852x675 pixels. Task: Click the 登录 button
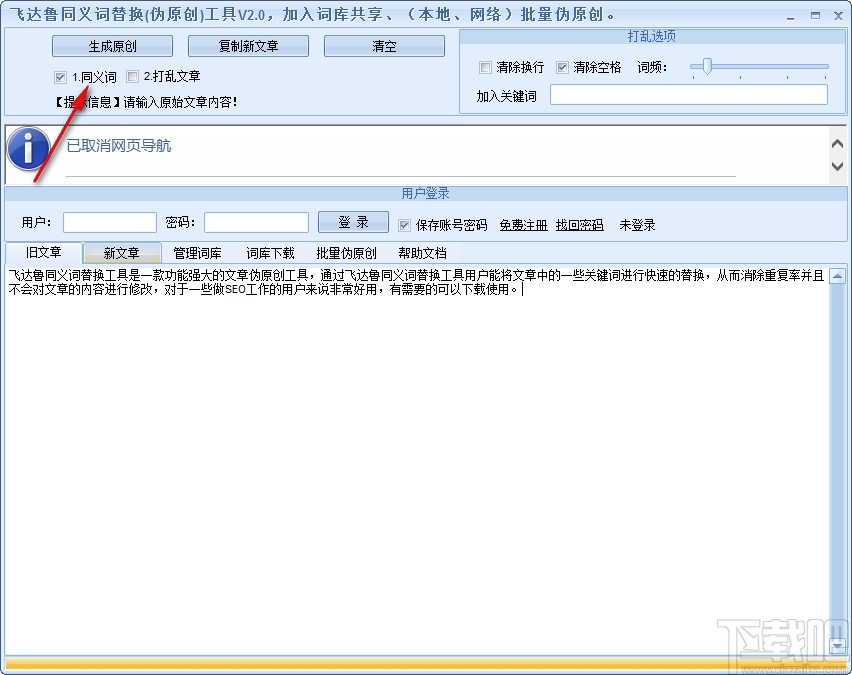pos(353,222)
